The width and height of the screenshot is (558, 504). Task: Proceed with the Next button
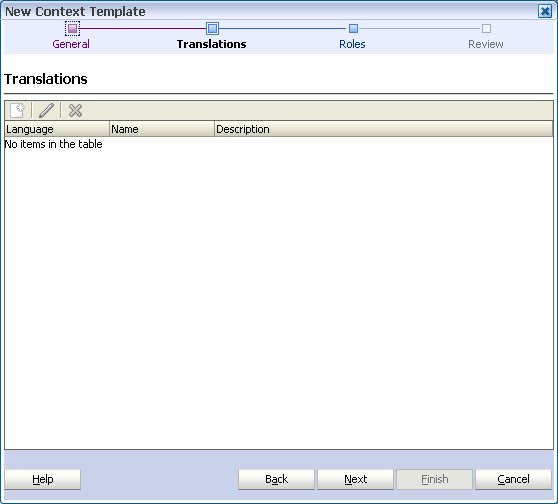[x=356, y=479]
